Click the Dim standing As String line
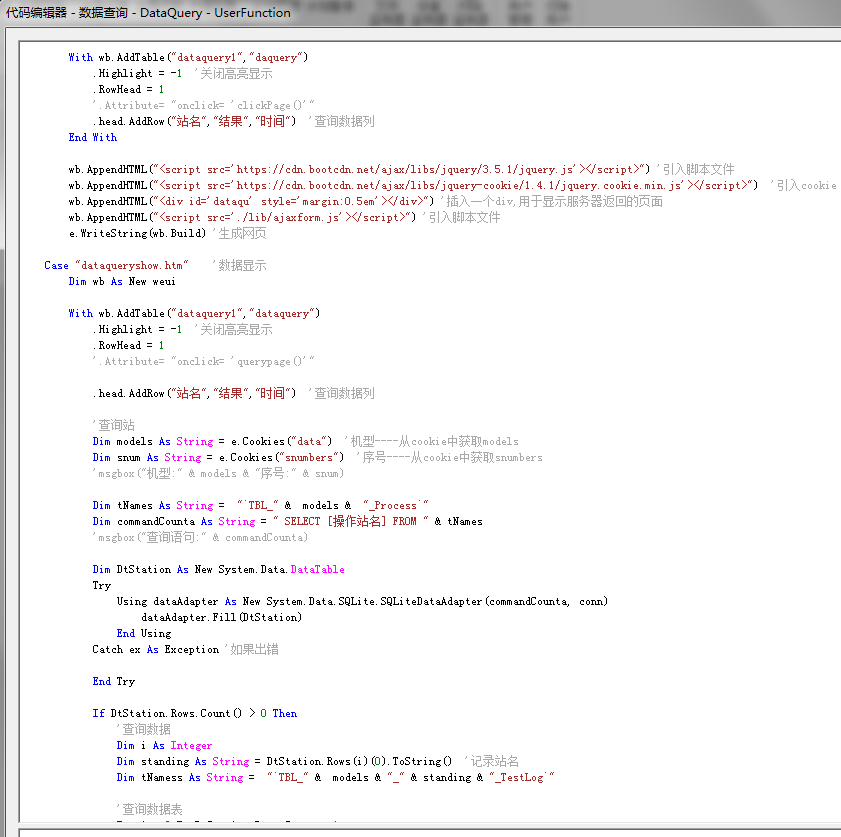The width and height of the screenshot is (841, 837). tap(284, 761)
